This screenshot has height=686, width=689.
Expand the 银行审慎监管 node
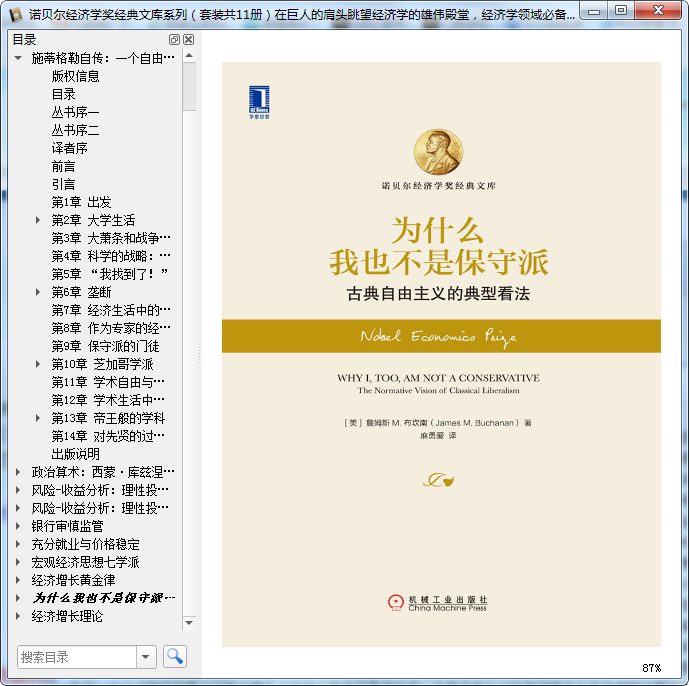pos(18,526)
